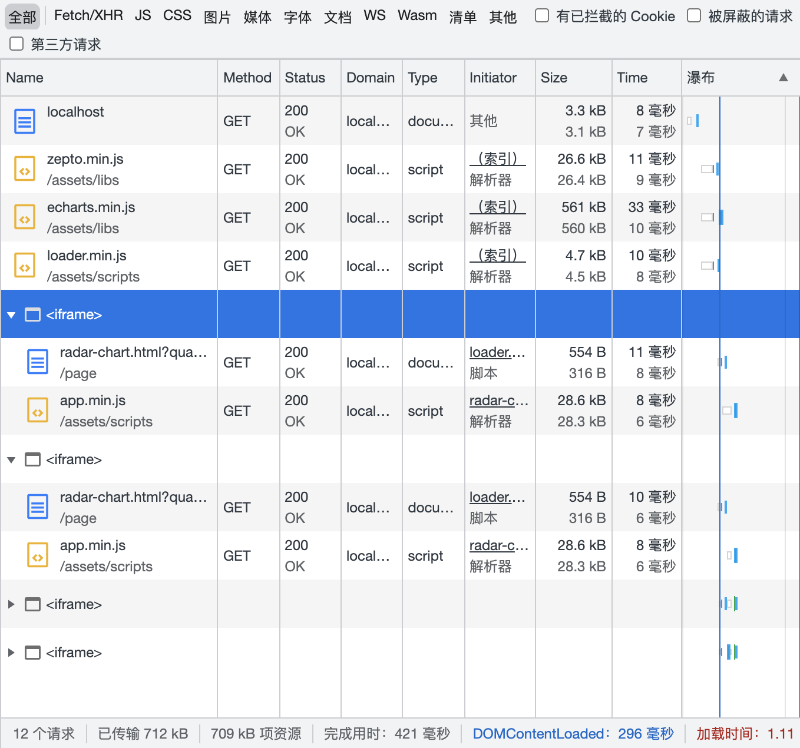
Task: Sort requests by the Method column
Action: click(x=248, y=78)
